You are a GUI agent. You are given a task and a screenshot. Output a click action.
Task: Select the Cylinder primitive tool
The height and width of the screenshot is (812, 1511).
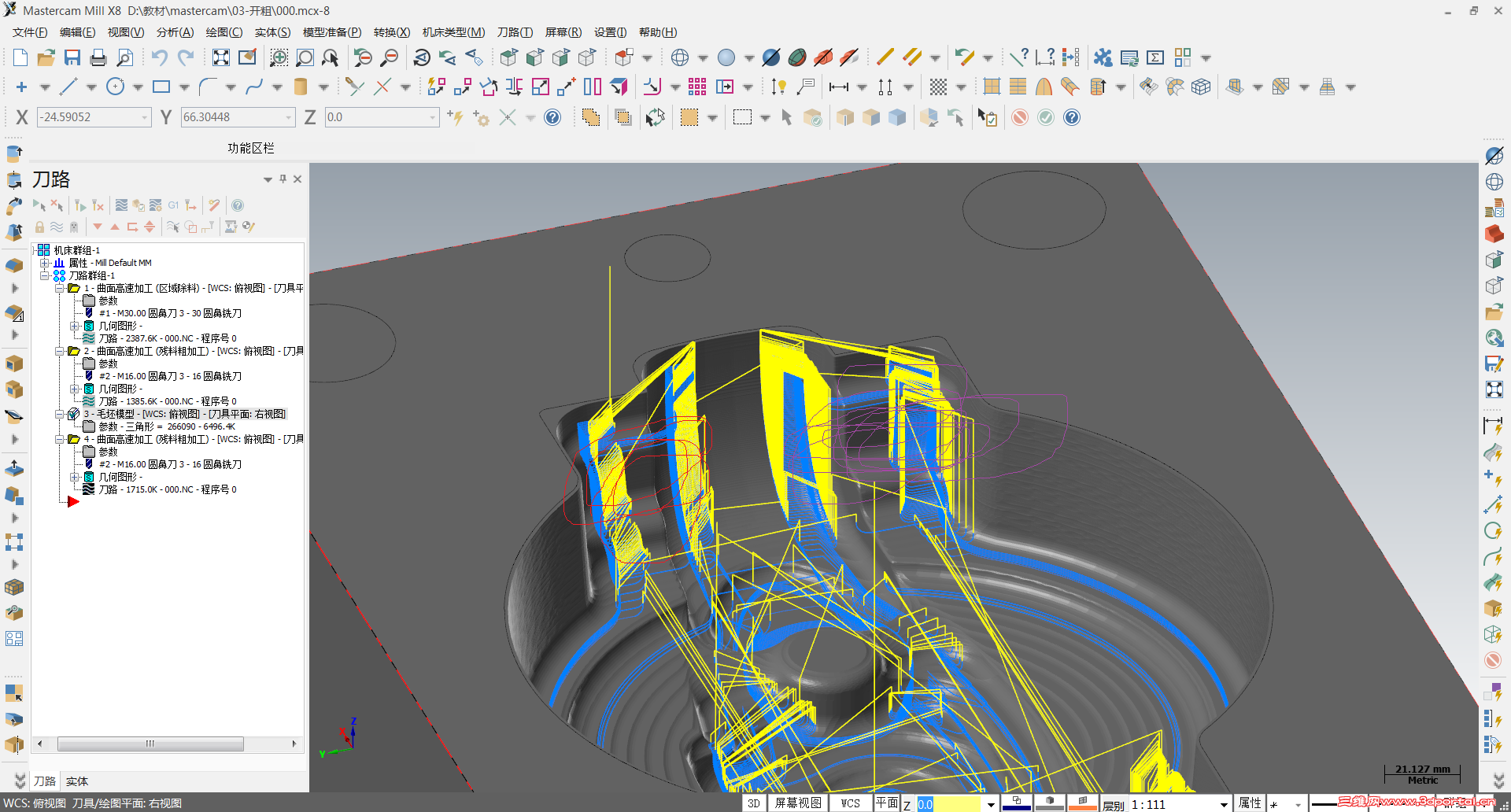301,87
